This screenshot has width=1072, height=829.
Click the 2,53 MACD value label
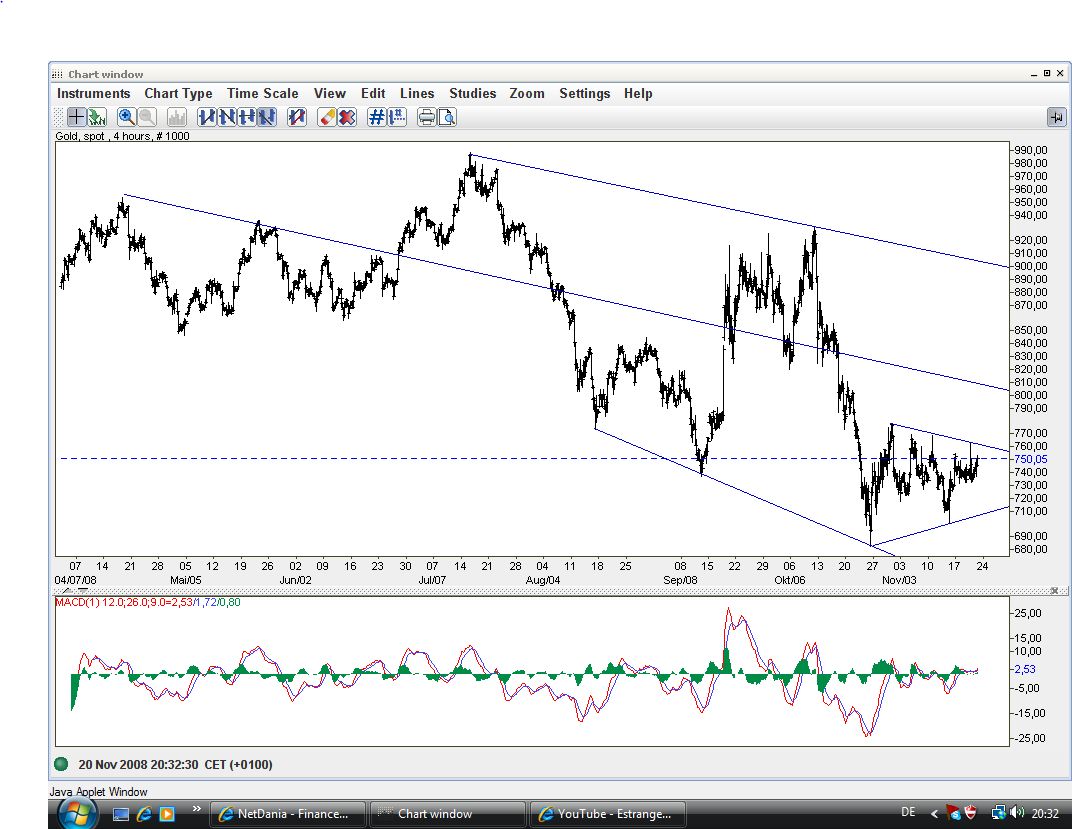tap(1025, 669)
